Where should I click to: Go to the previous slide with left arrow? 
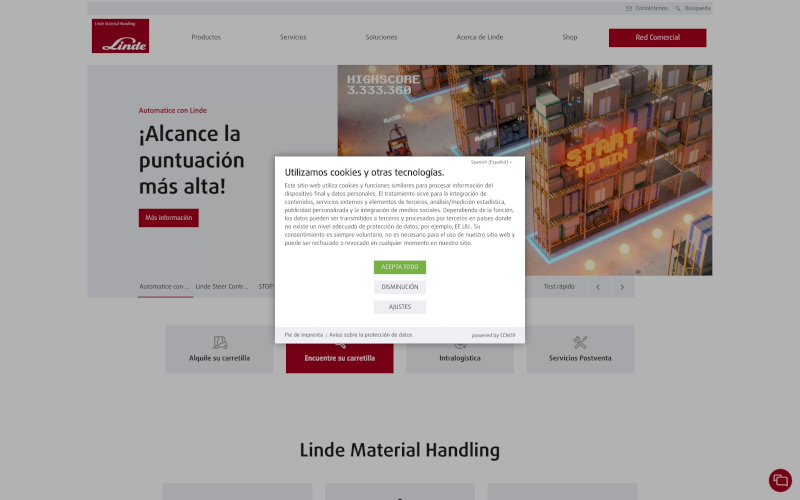tap(598, 287)
